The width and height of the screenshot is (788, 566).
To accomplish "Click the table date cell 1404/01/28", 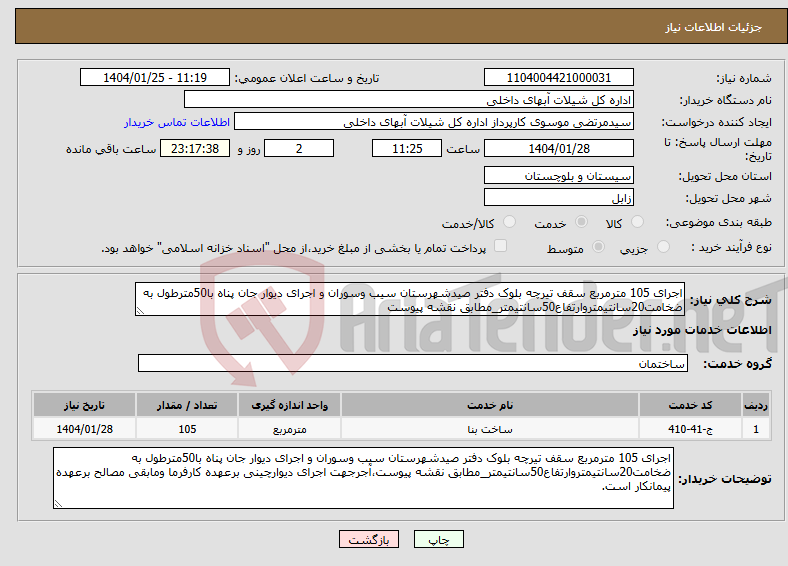I will (84, 429).
